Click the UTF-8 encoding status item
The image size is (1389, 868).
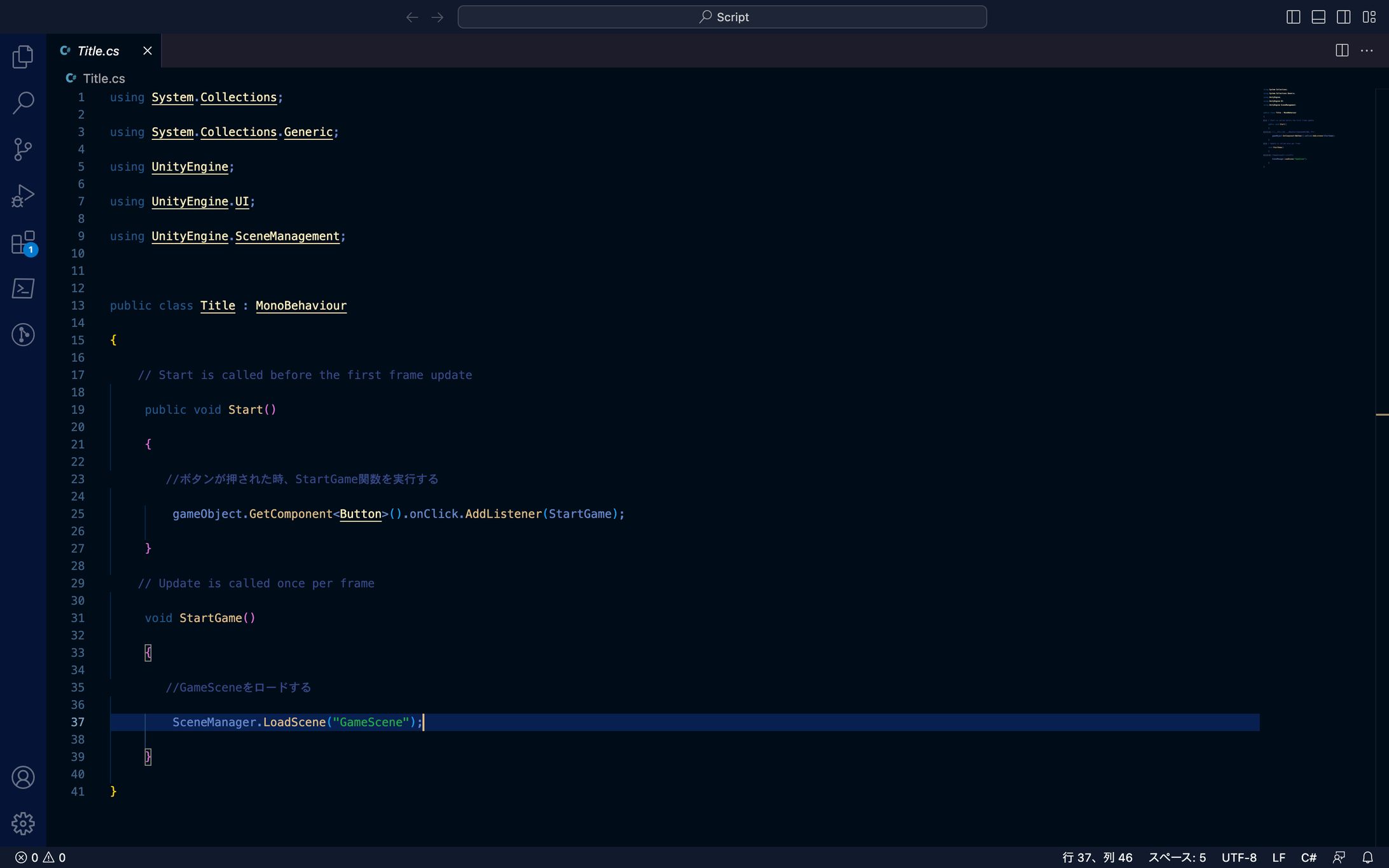(x=1238, y=857)
